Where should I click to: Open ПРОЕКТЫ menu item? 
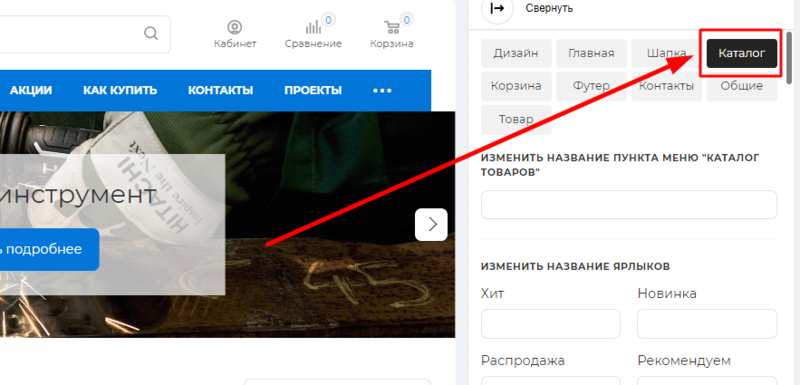(x=313, y=91)
